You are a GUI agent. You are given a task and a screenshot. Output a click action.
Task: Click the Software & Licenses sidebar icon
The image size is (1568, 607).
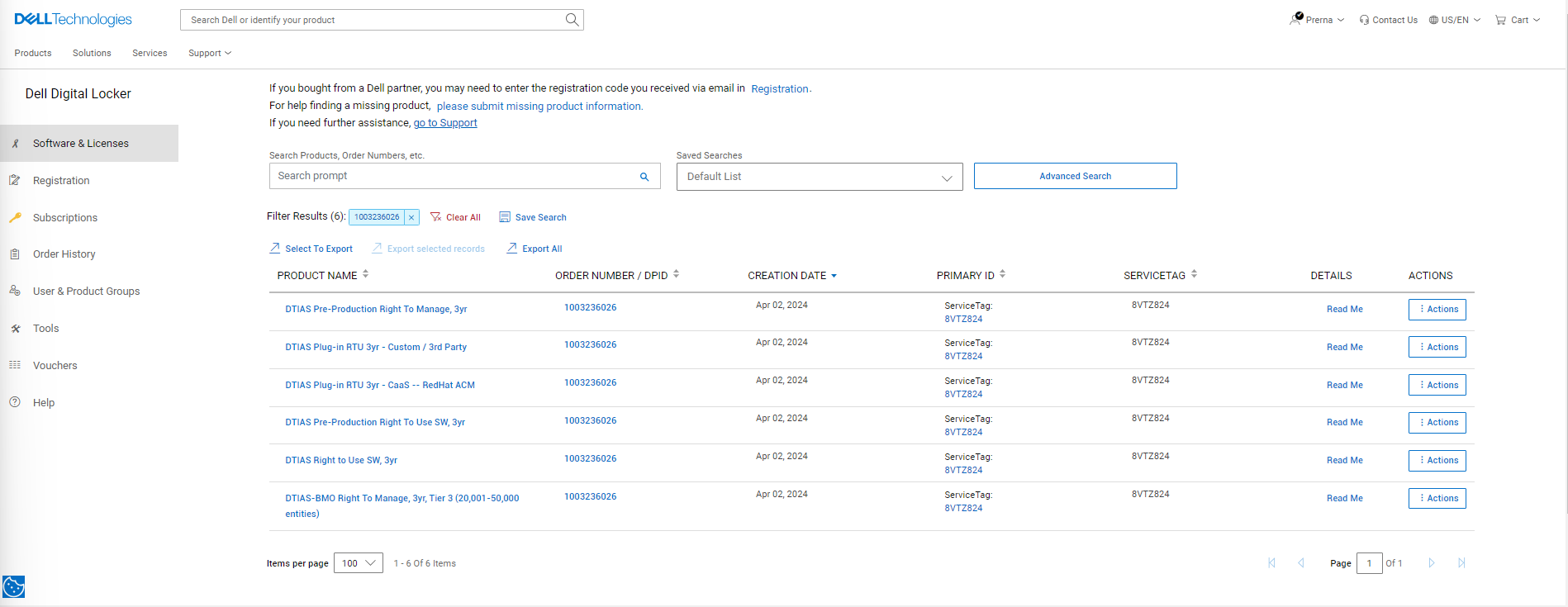click(15, 144)
